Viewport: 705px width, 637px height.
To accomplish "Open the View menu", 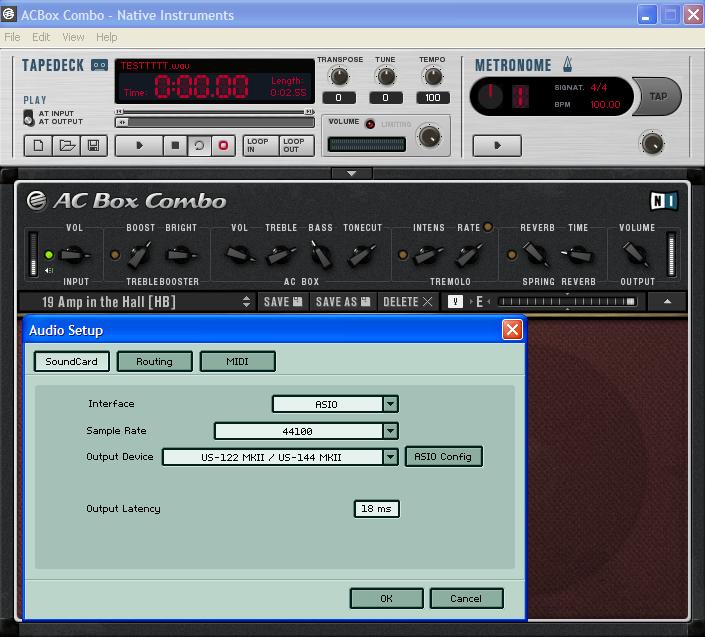I will coord(73,37).
